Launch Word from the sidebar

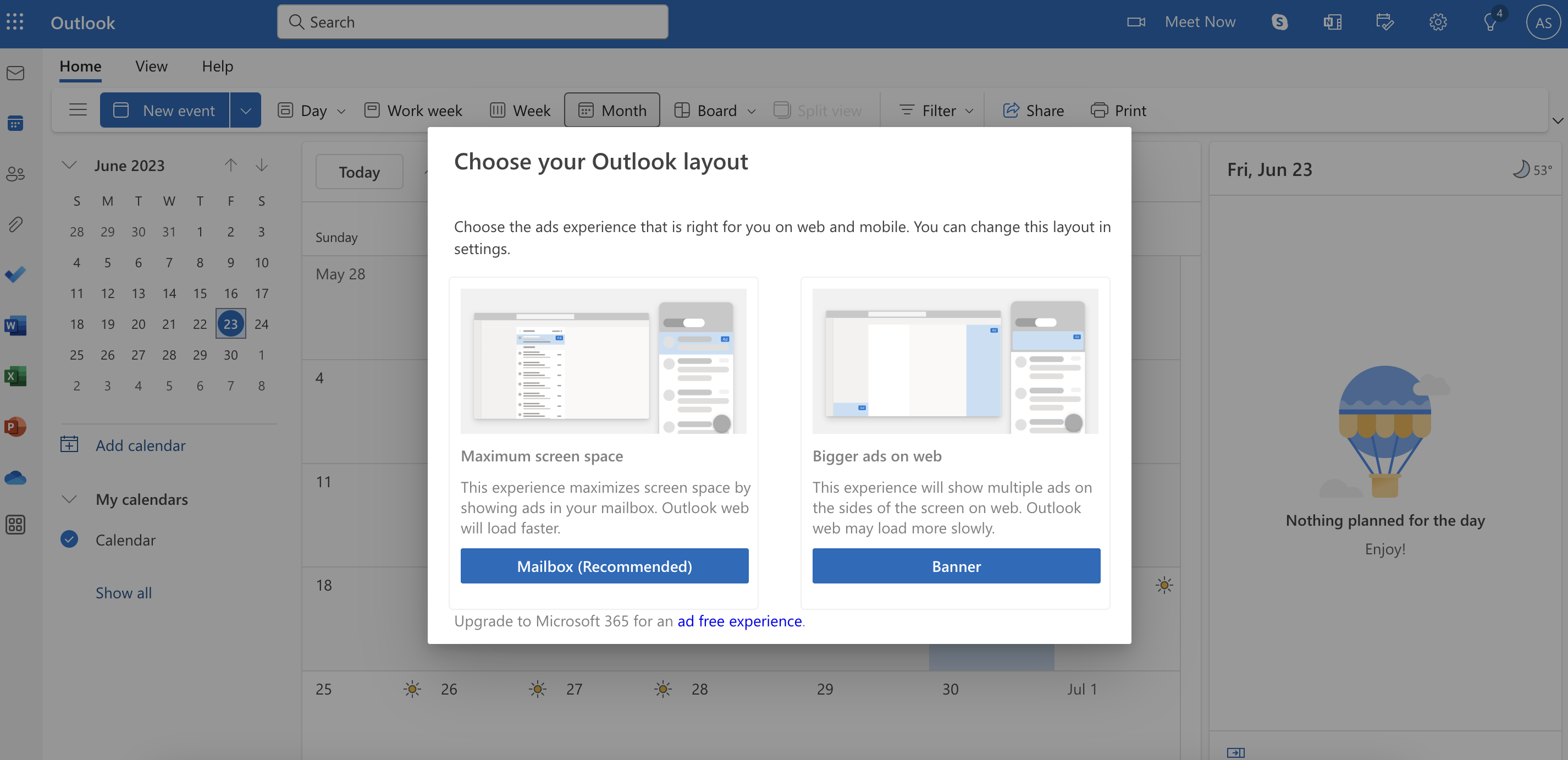pyautogui.click(x=15, y=325)
